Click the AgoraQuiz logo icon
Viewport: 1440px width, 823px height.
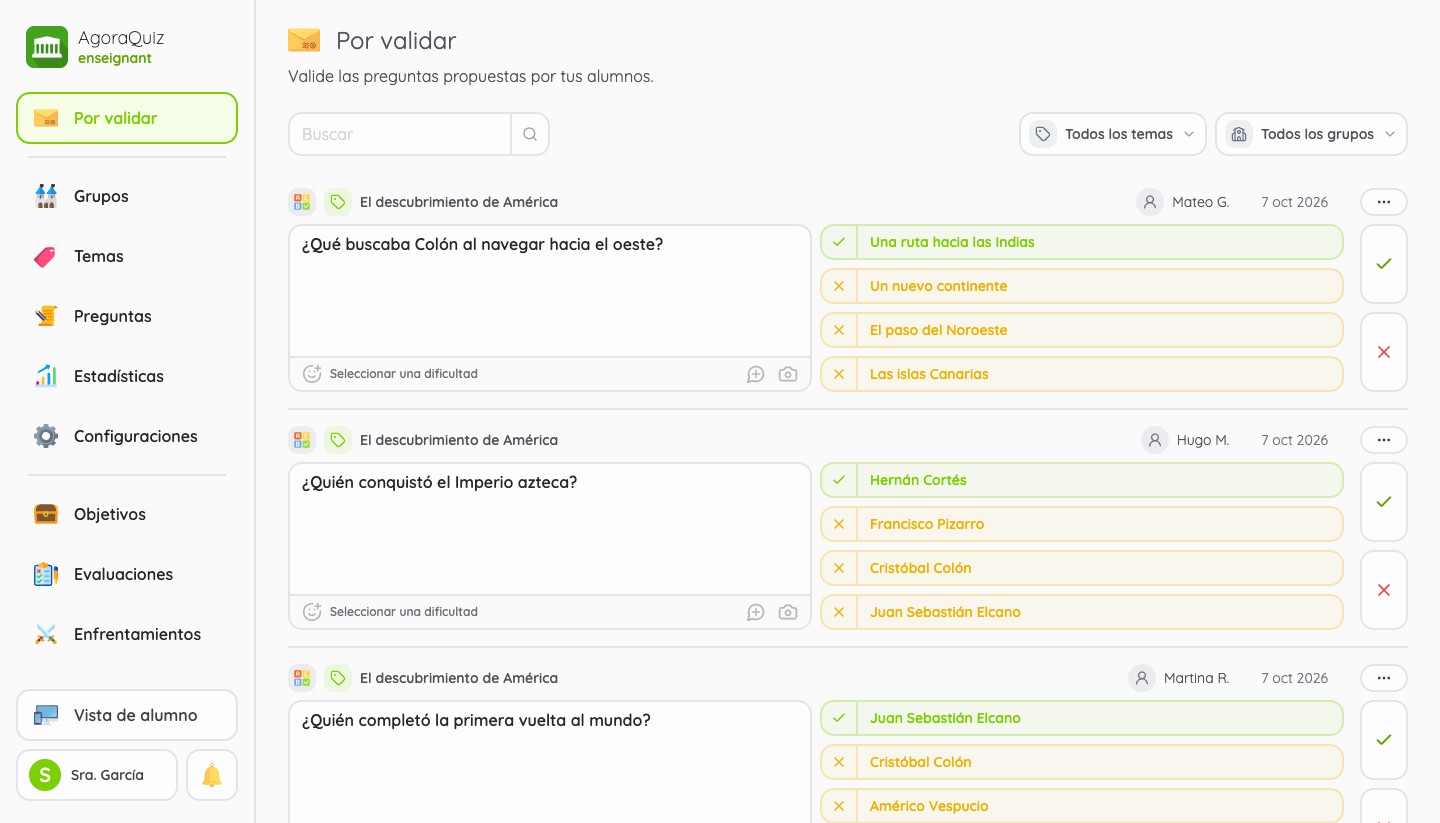[47, 47]
